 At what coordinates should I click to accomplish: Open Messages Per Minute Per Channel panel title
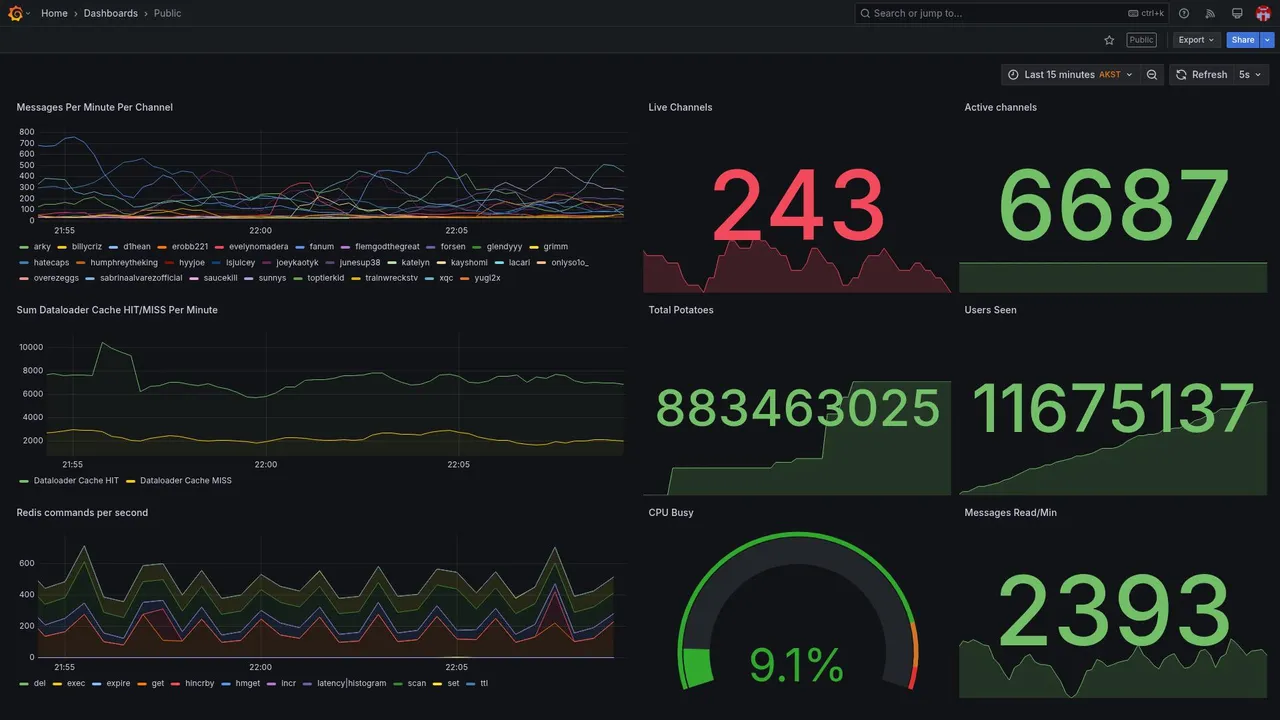(x=95, y=107)
